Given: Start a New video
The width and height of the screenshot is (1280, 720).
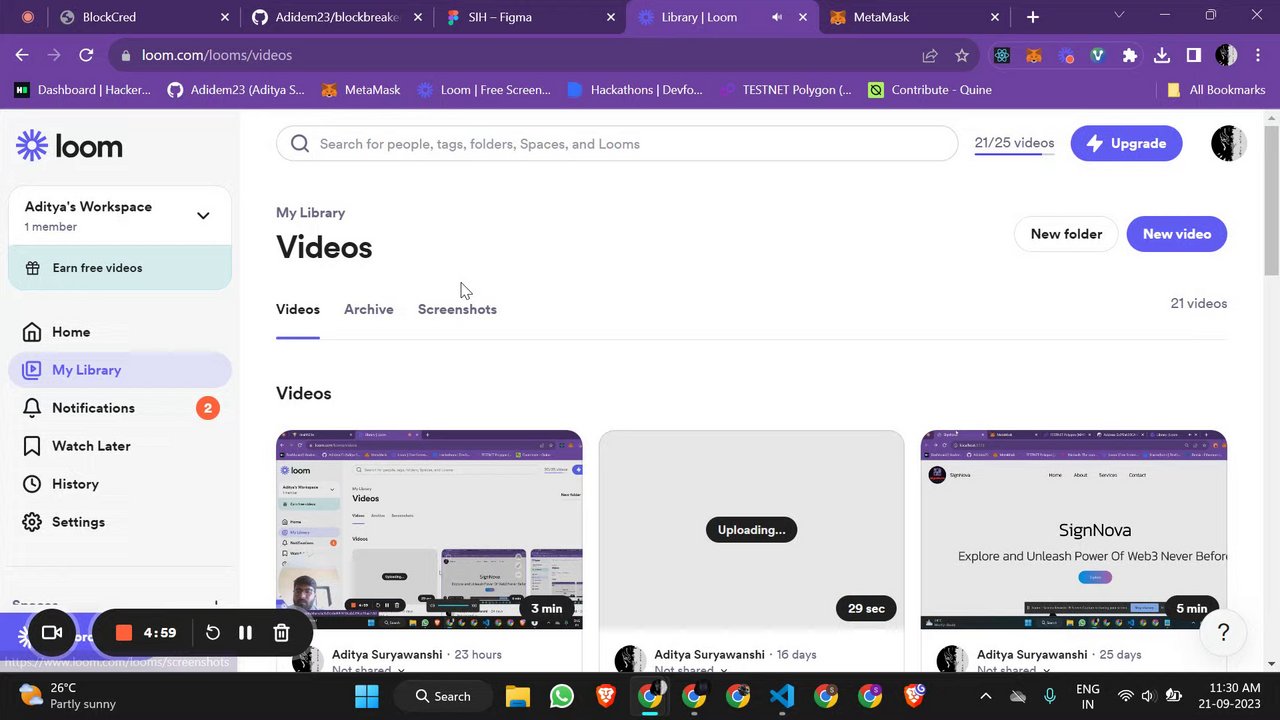Looking at the screenshot, I should 1176,234.
